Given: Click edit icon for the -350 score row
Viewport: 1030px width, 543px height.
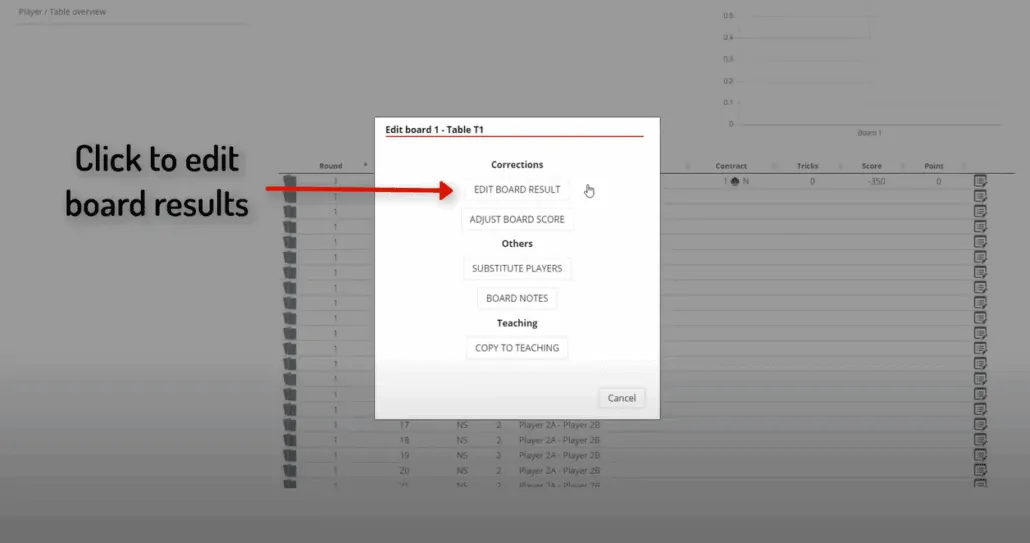Looking at the screenshot, I should click(980, 182).
